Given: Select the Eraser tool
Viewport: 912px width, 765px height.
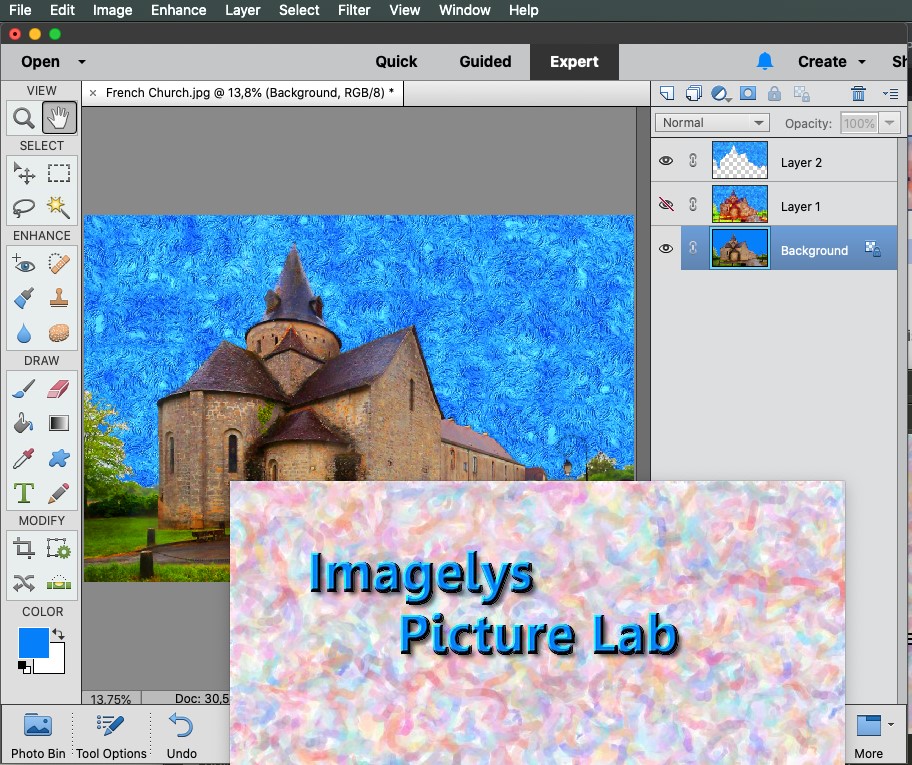Looking at the screenshot, I should pos(59,389).
